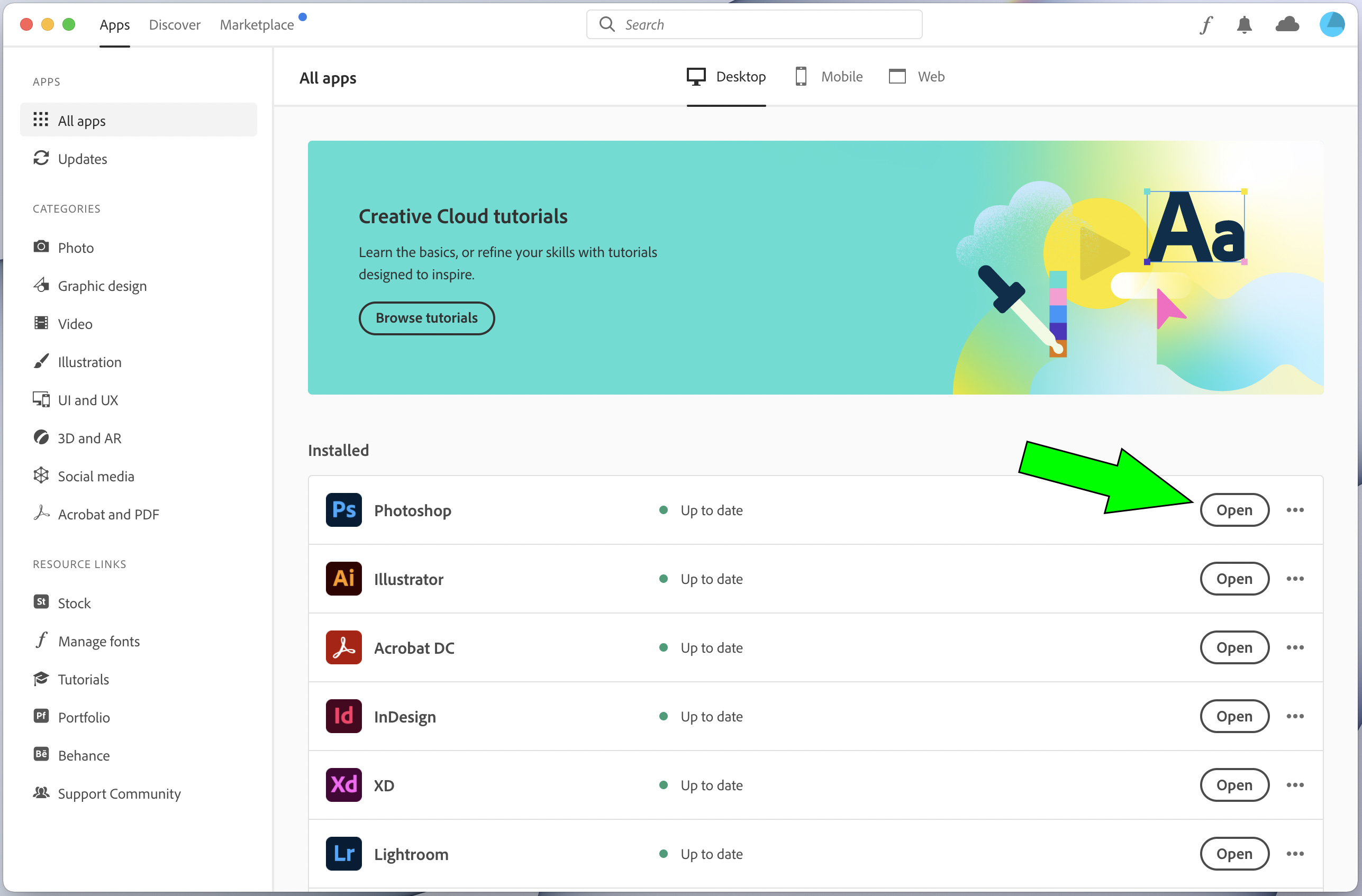Switch to the Apps tab
Viewport: 1362px width, 896px height.
[x=114, y=25]
